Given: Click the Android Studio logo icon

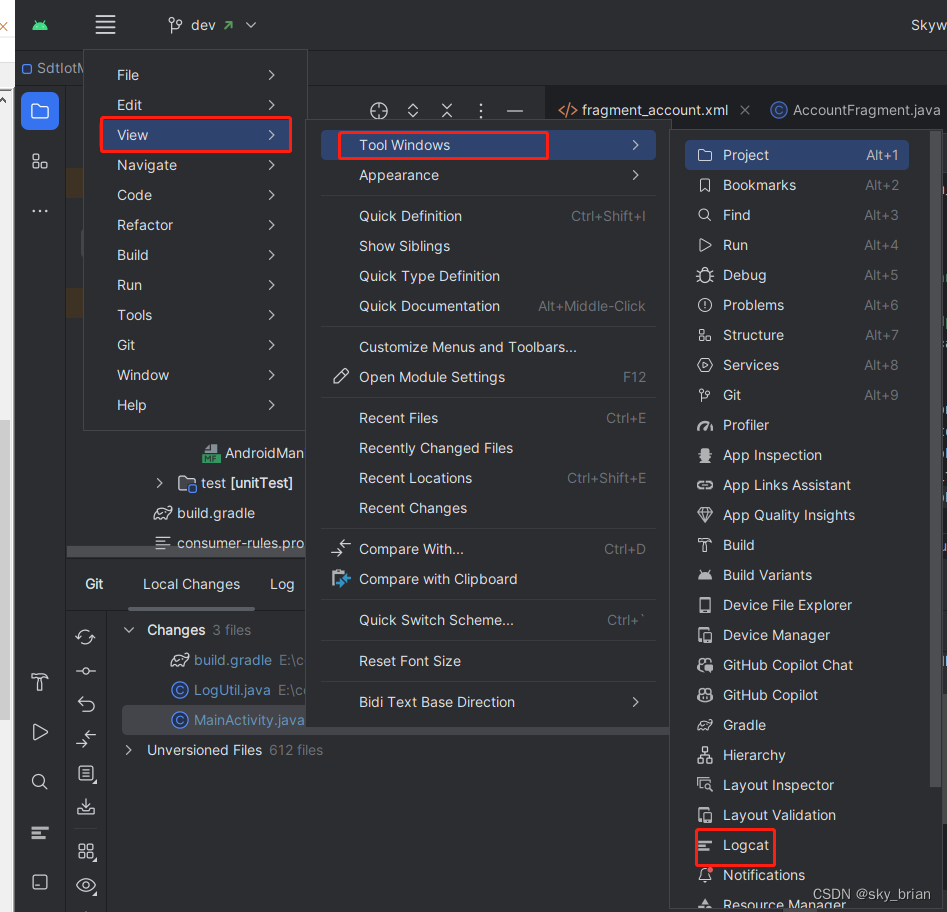Looking at the screenshot, I should pos(40,25).
